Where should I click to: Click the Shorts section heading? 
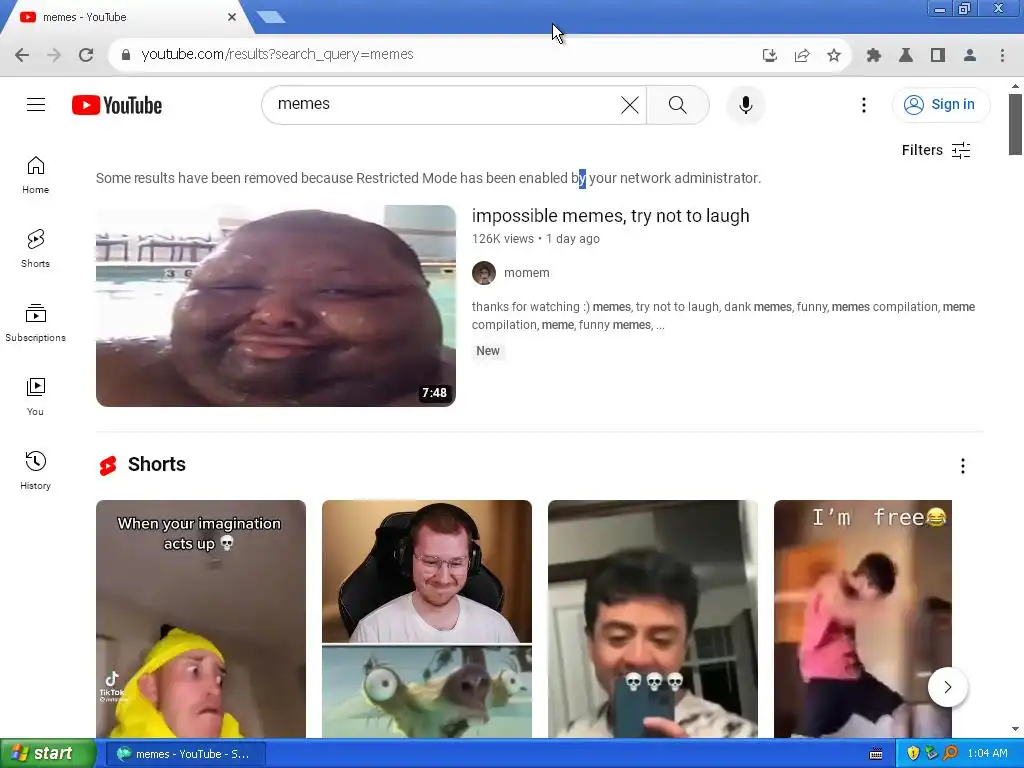point(157,464)
